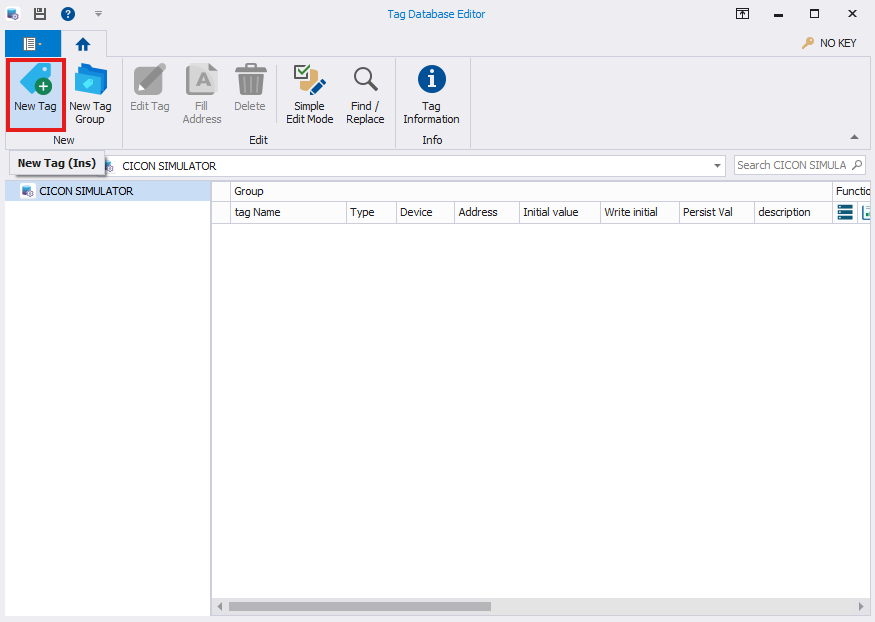Collapse the ribbon with the arrow

point(854,137)
